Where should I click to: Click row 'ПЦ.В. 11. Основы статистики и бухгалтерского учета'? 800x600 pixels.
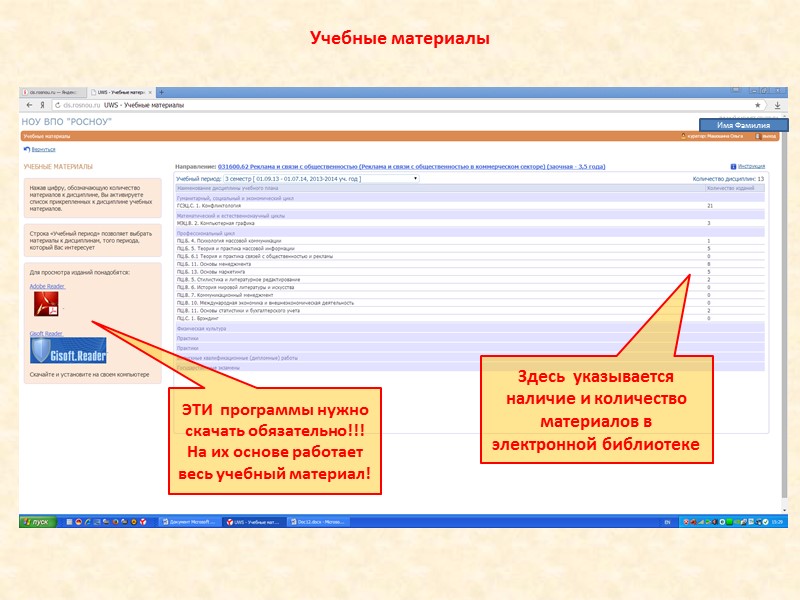tap(469, 310)
